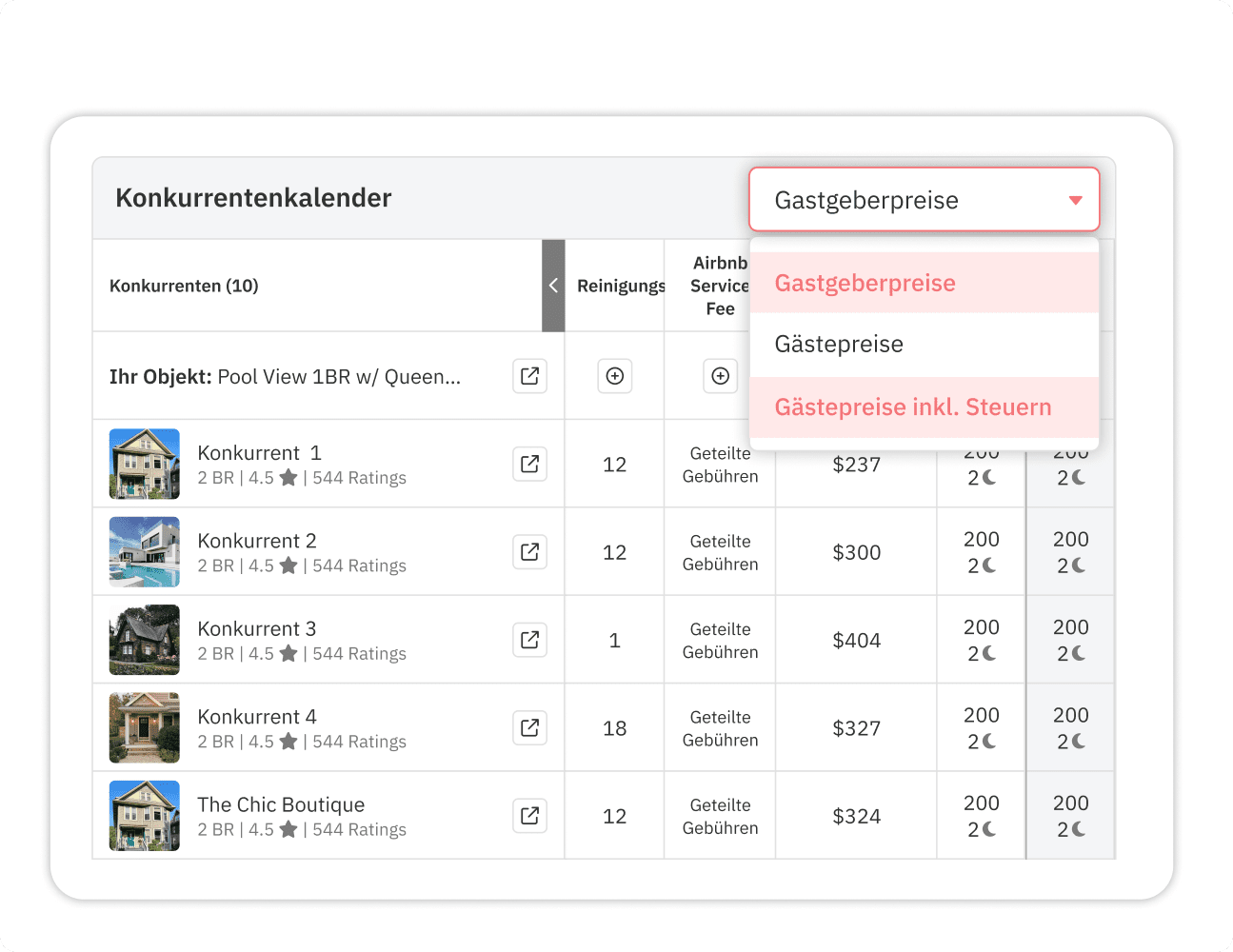Select the highlighted Gastgeberpreise menu entry

[865, 283]
